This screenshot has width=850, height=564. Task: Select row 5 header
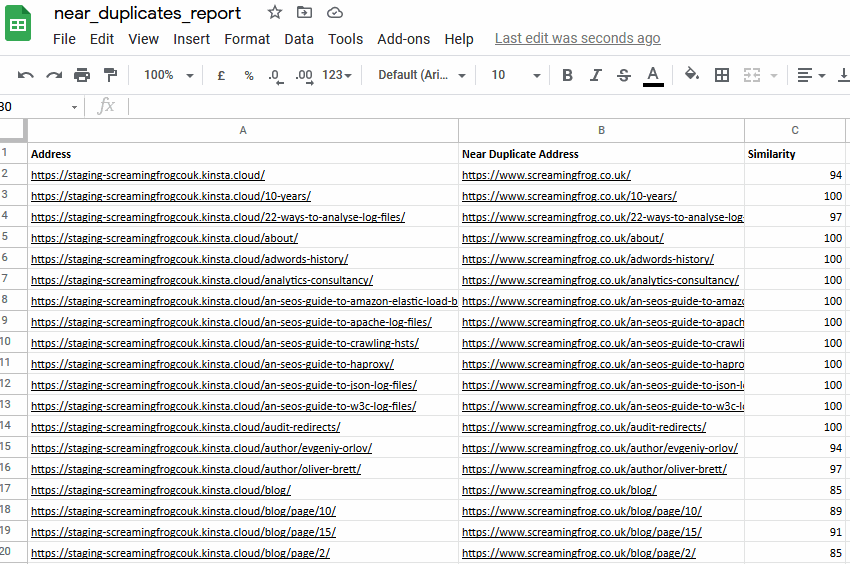[x=12, y=237]
